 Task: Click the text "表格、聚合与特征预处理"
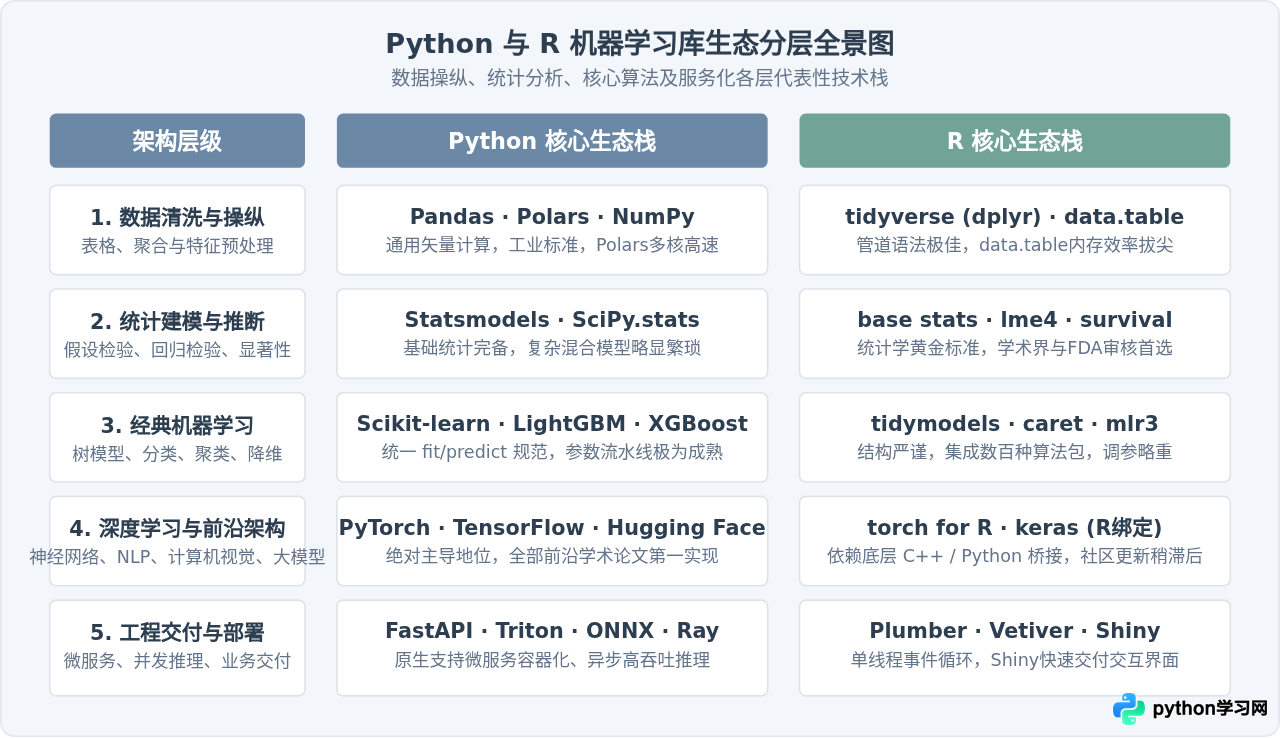177,246
